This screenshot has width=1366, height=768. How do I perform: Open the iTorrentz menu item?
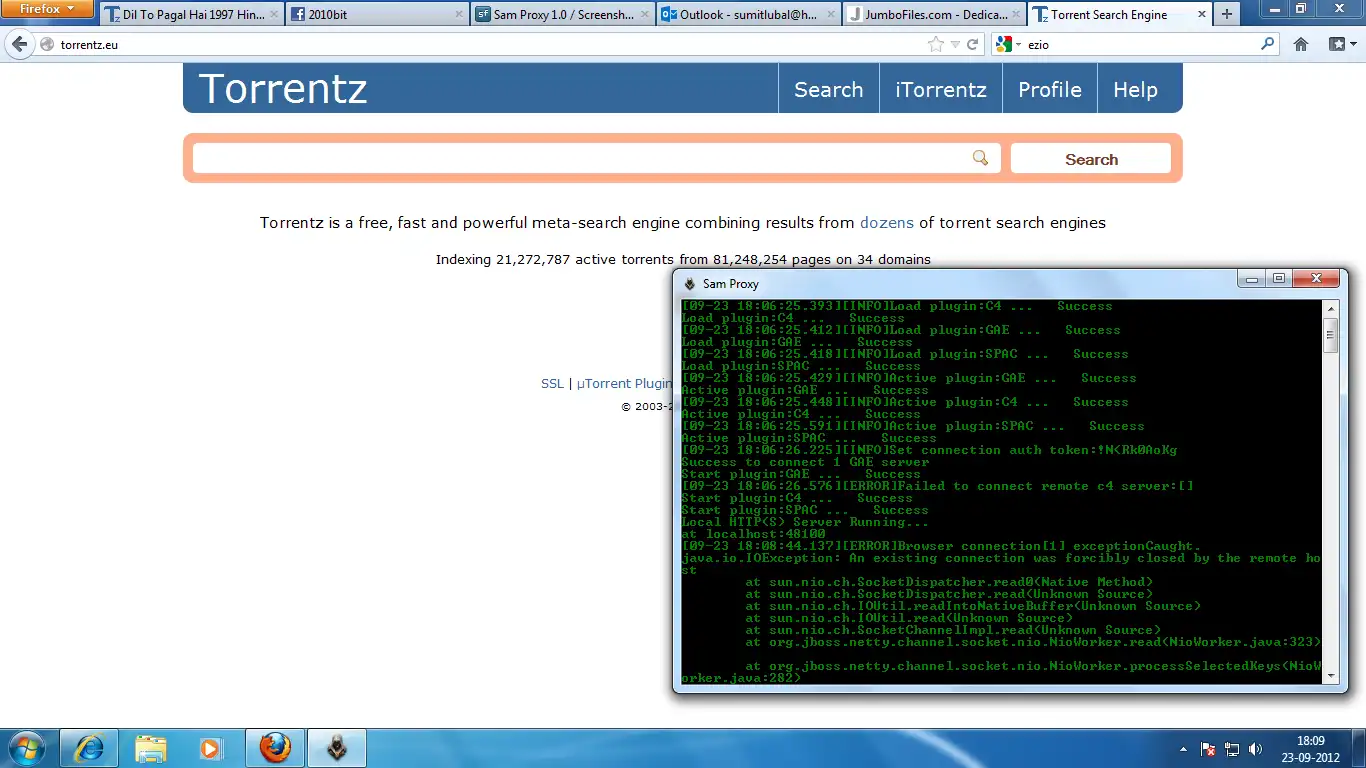click(x=940, y=89)
